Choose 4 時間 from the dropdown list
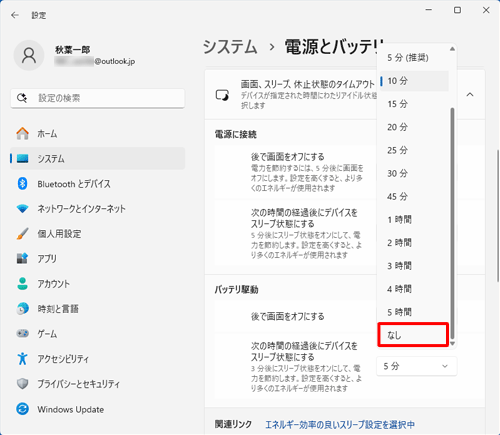The height and width of the screenshot is (435, 500). point(414,289)
